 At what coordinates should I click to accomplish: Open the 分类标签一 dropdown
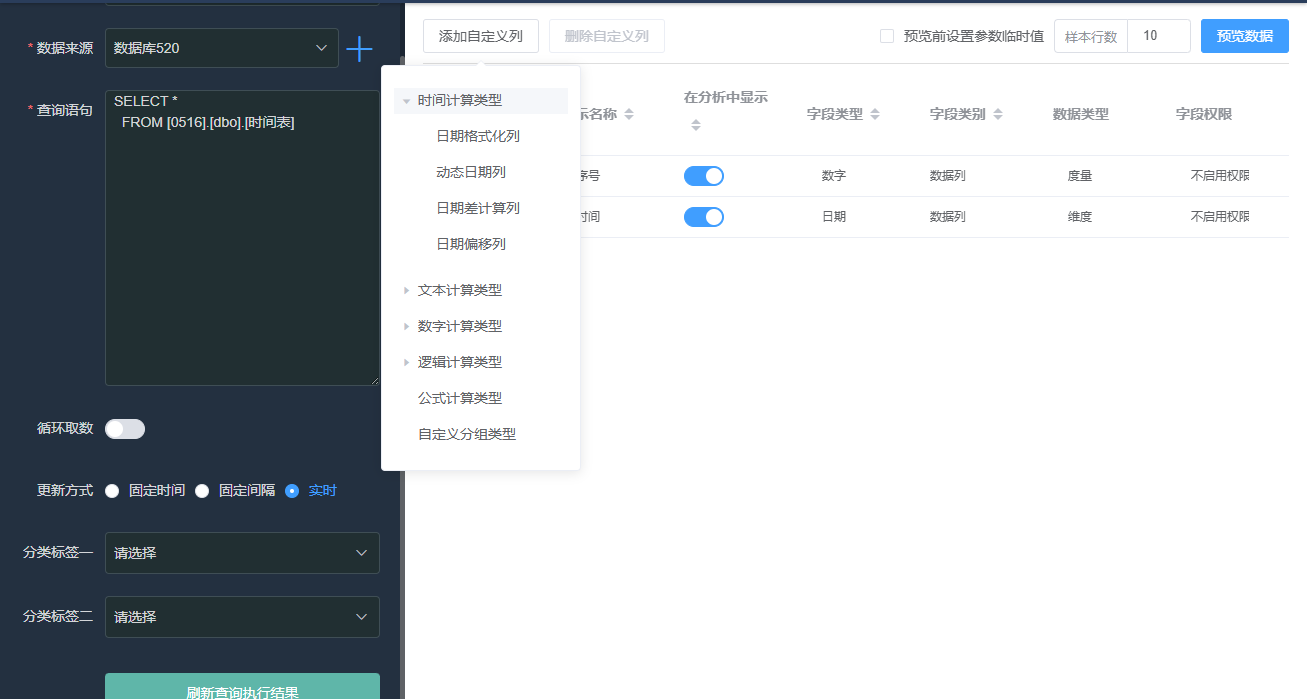click(242, 553)
